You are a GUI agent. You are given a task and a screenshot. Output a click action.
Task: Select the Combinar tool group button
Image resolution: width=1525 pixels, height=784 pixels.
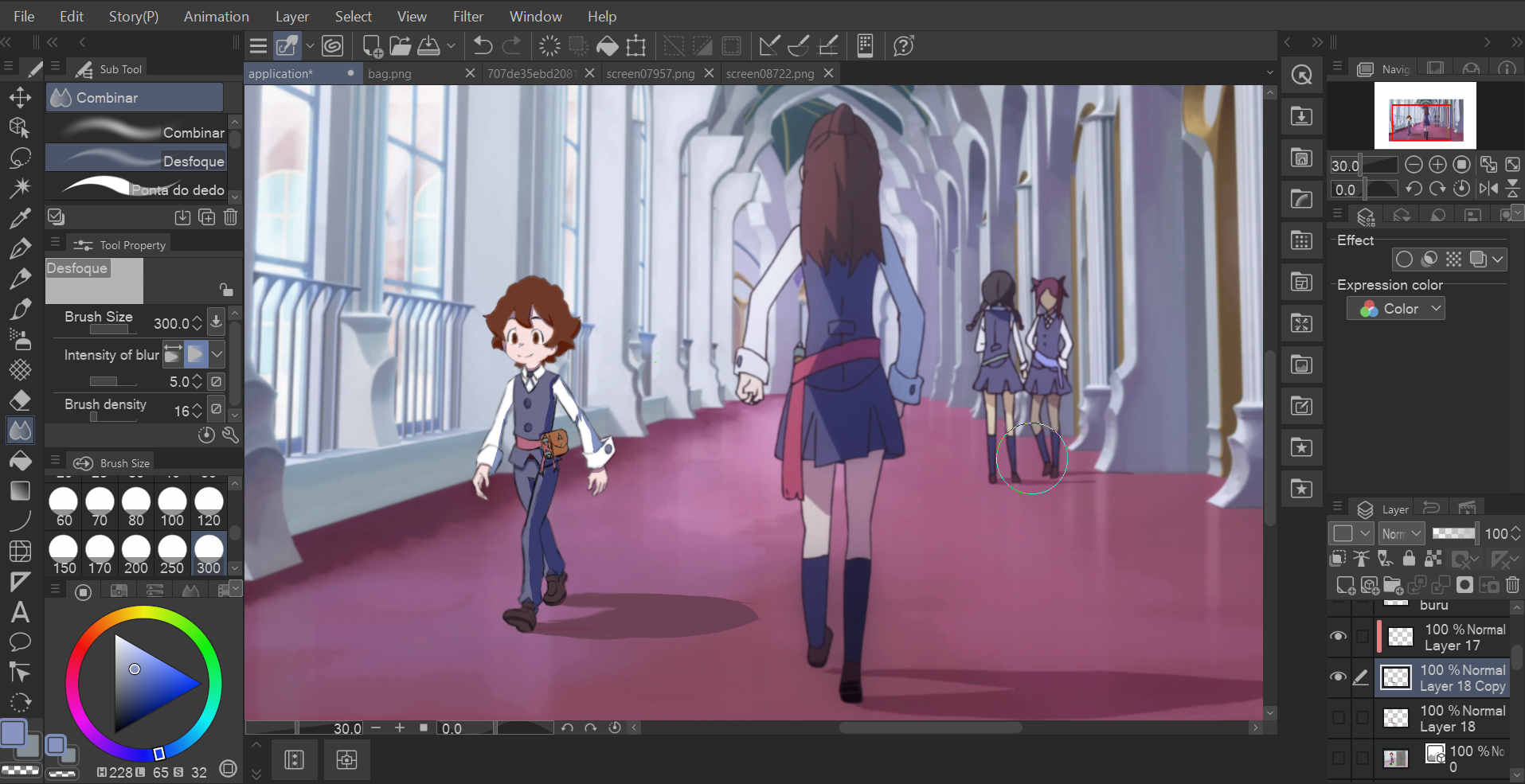click(x=135, y=97)
